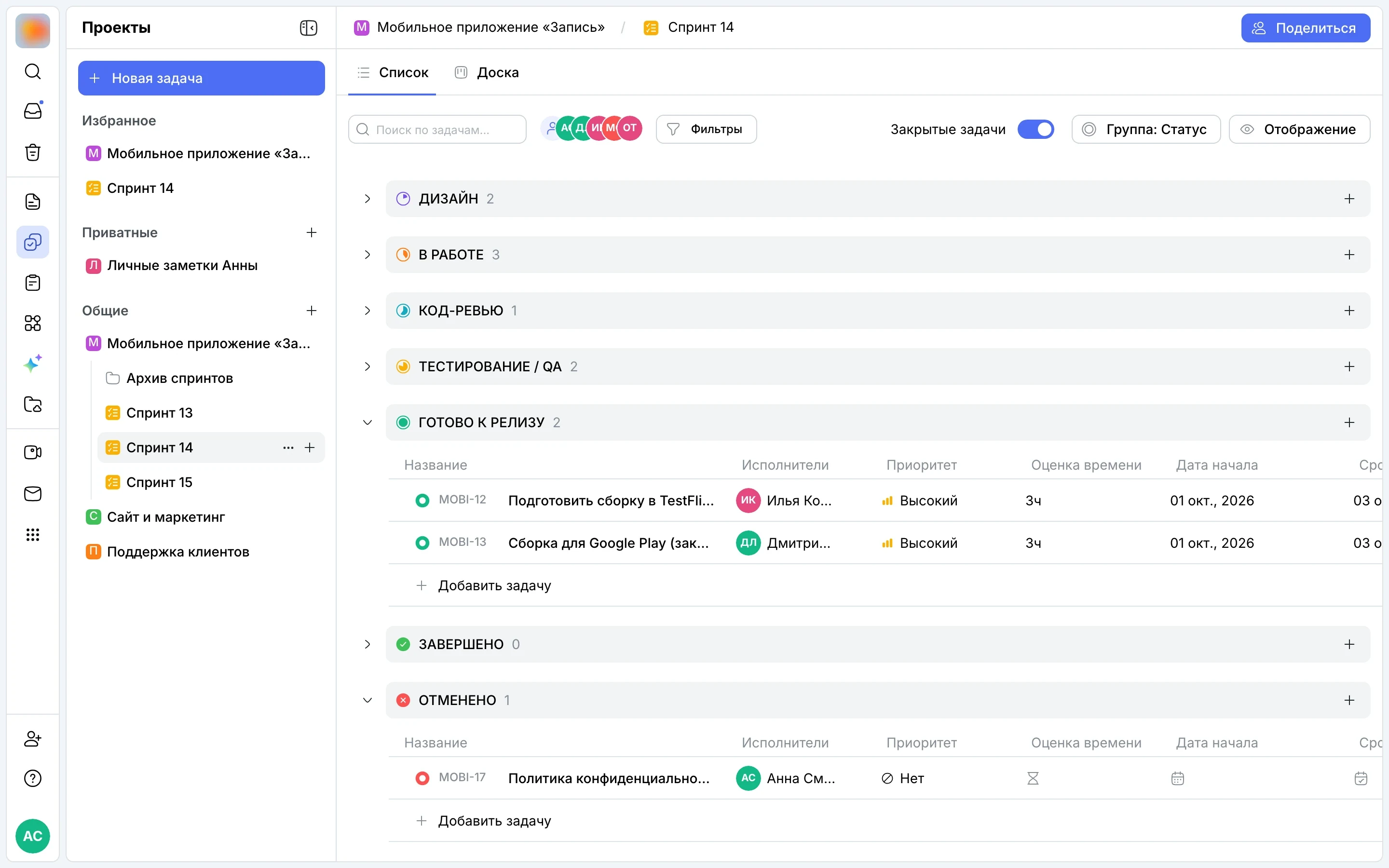1389x868 pixels.
Task: Expand the ДИЗАЙН group
Action: click(368, 199)
